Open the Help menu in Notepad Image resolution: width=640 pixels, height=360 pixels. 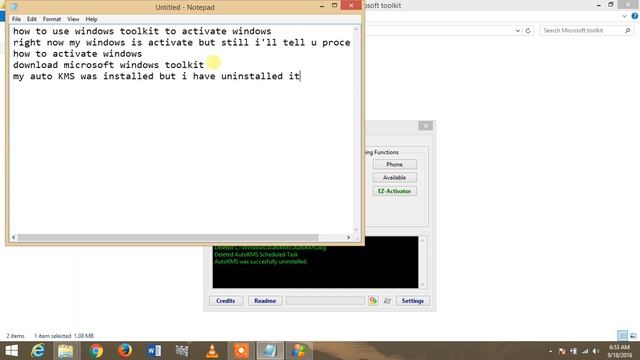pos(91,19)
